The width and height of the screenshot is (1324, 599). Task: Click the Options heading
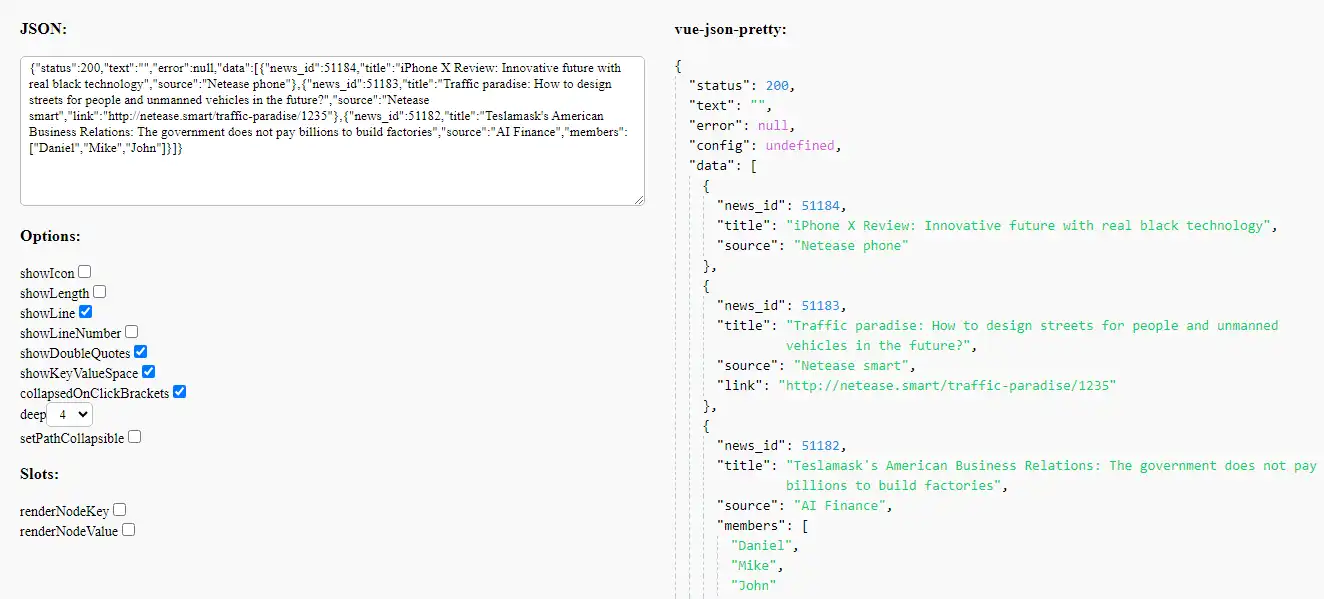(x=50, y=236)
